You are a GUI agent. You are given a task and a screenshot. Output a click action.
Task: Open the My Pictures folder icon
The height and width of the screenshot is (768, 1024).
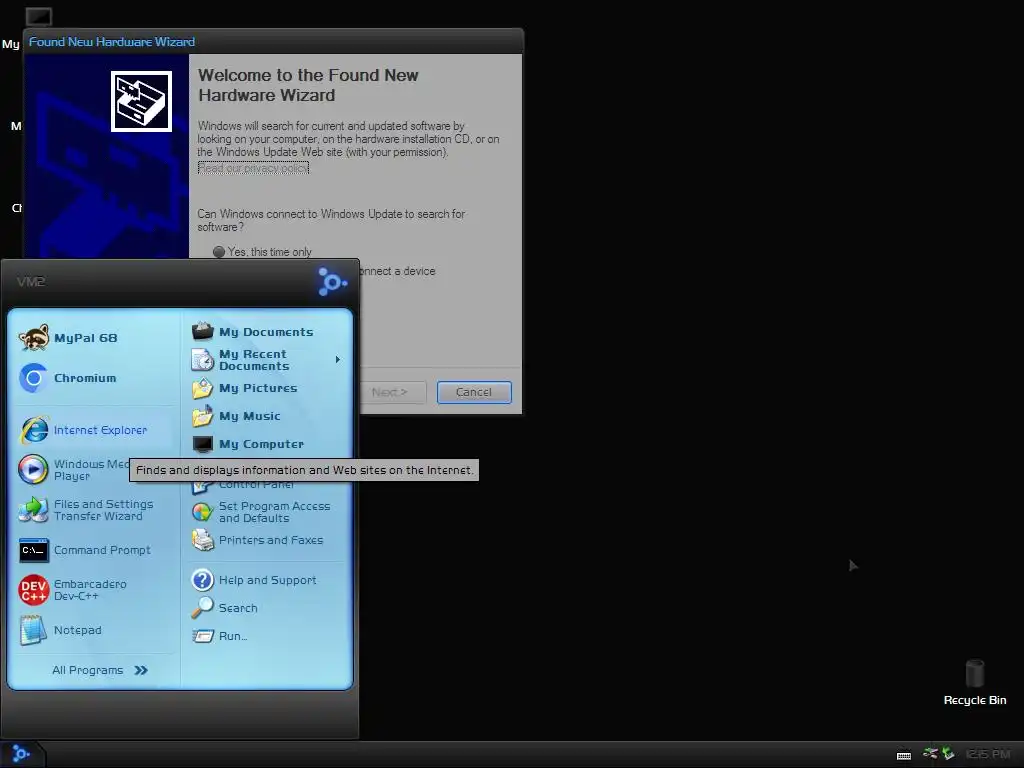(x=202, y=388)
